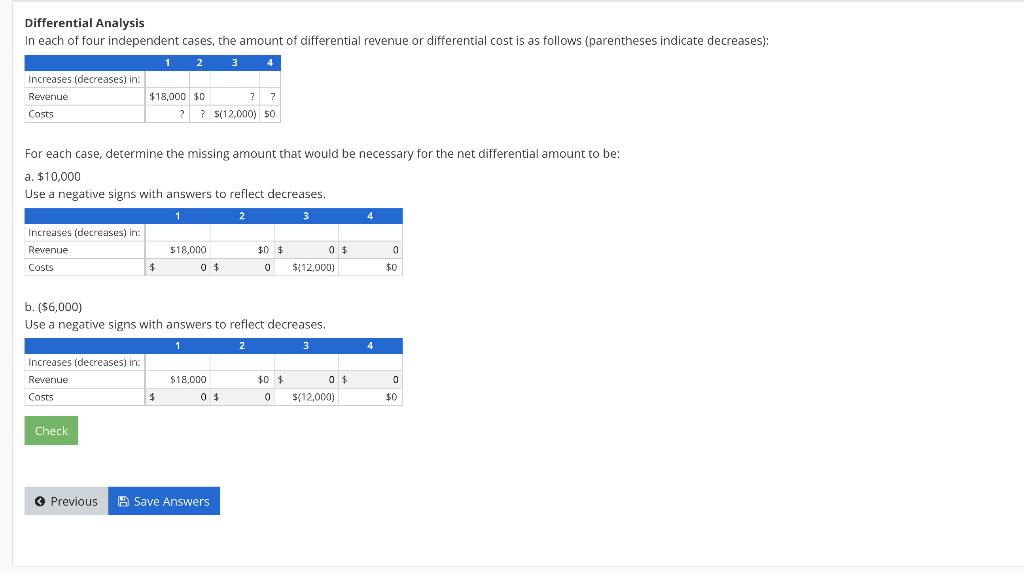Select case 1 Costs field in part a
1024x572 pixels.
(x=182, y=267)
